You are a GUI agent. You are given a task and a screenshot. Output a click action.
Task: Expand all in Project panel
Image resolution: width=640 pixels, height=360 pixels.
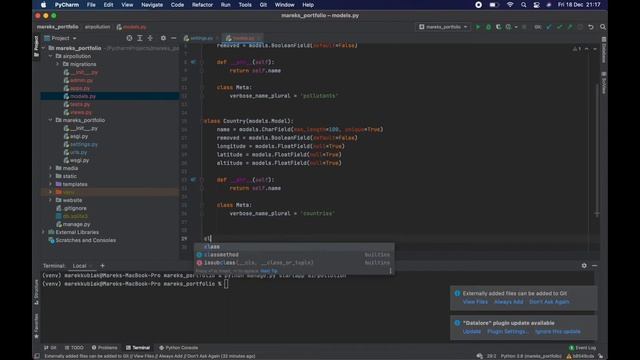click(x=140, y=38)
